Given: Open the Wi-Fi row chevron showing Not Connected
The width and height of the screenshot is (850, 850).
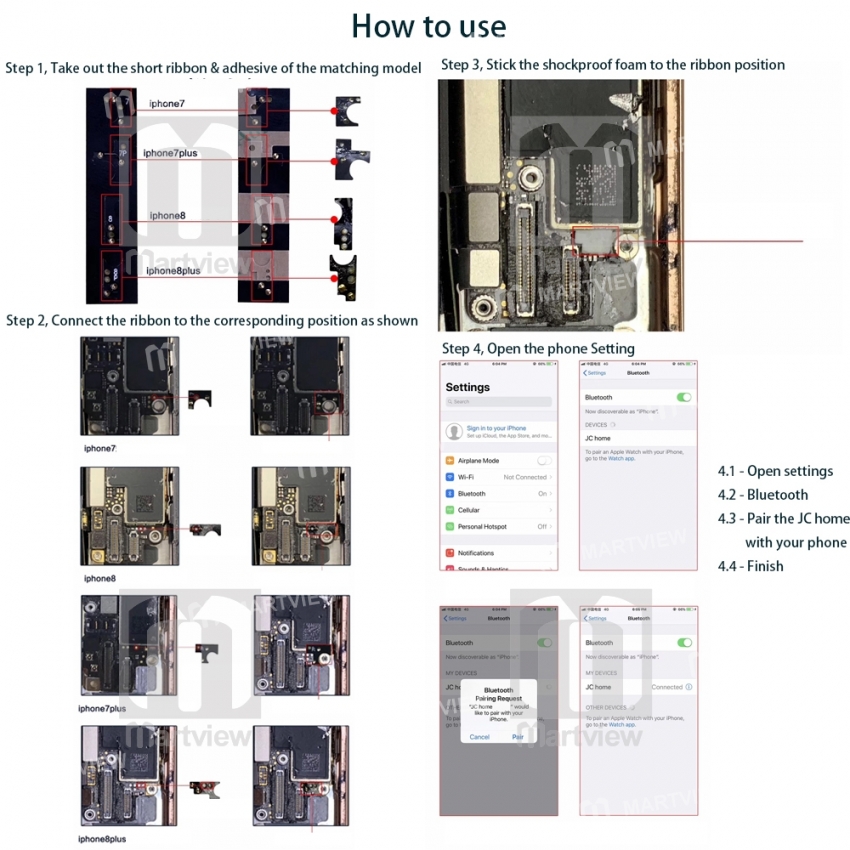Looking at the screenshot, I should pyautogui.click(x=550, y=477).
